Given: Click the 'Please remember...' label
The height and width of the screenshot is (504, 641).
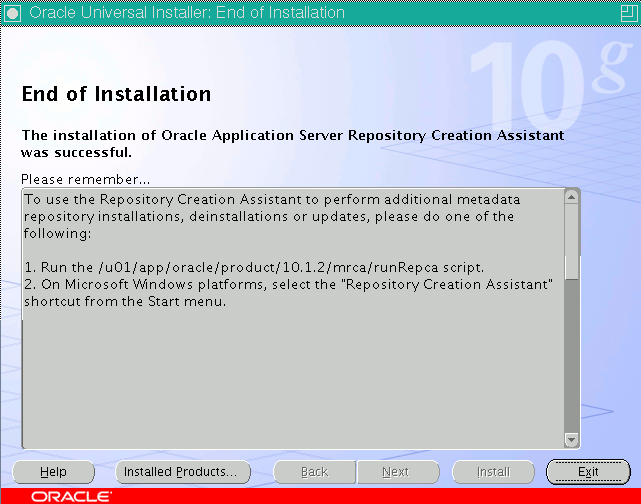Looking at the screenshot, I should [x=85, y=179].
